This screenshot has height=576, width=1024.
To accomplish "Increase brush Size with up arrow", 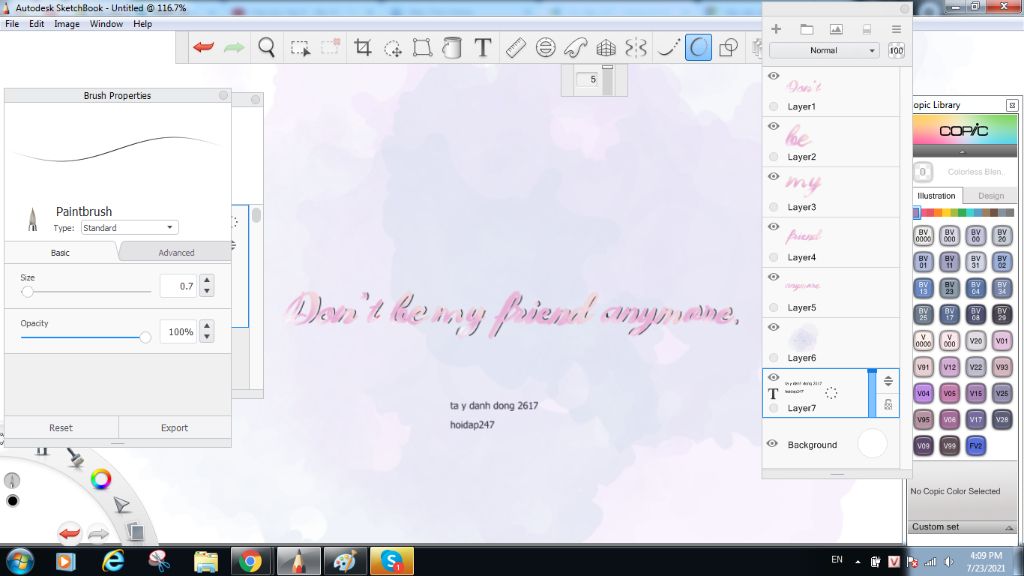I will (x=206, y=280).
